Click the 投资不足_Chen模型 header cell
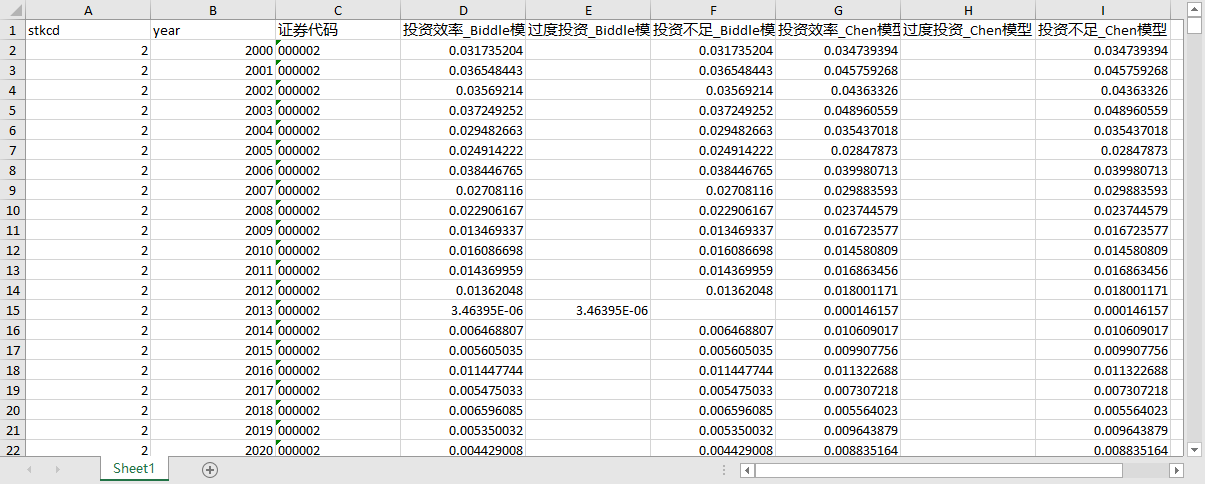1205x484 pixels. (1103, 30)
